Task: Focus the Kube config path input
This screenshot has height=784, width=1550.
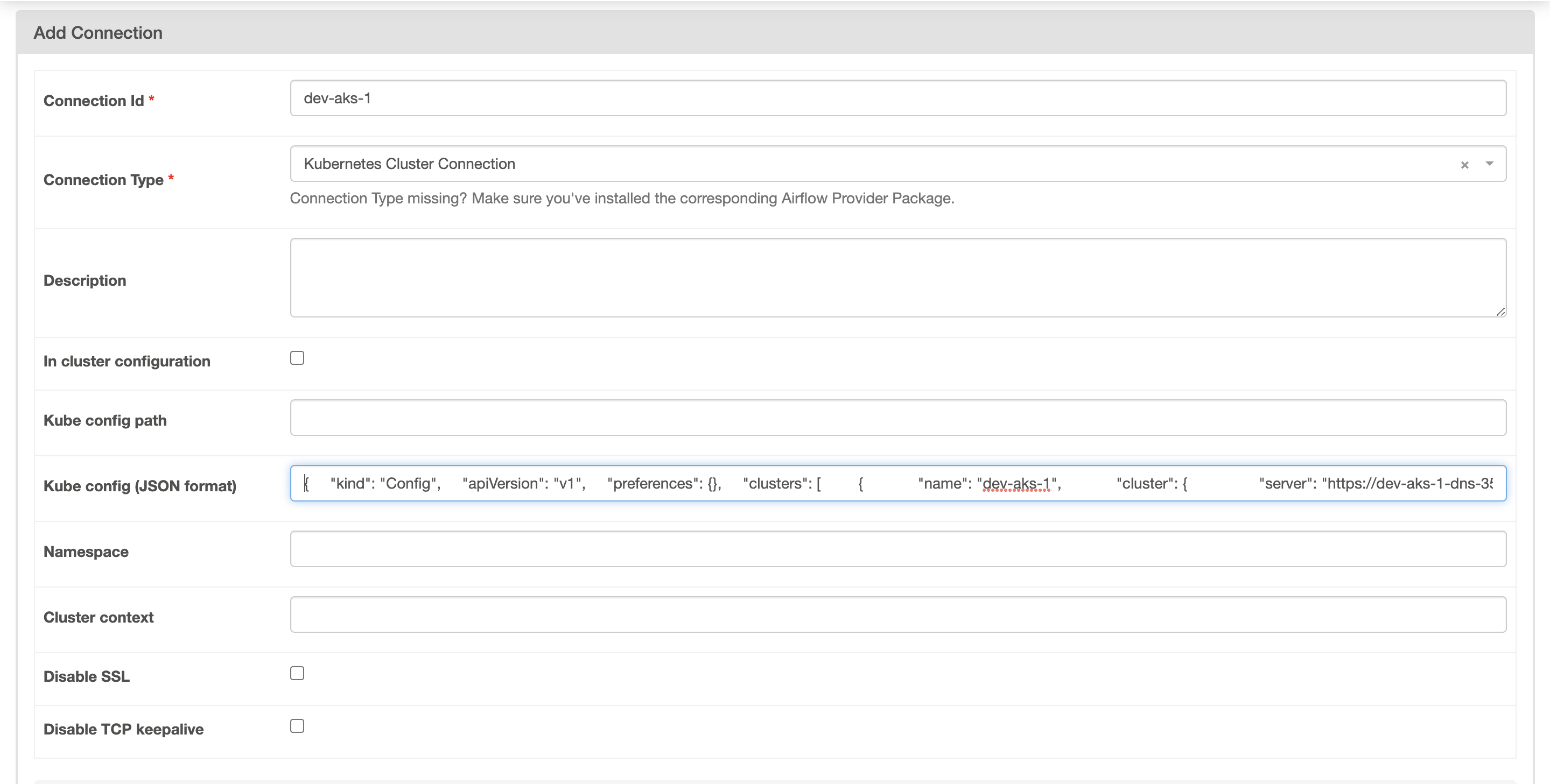Action: click(897, 418)
